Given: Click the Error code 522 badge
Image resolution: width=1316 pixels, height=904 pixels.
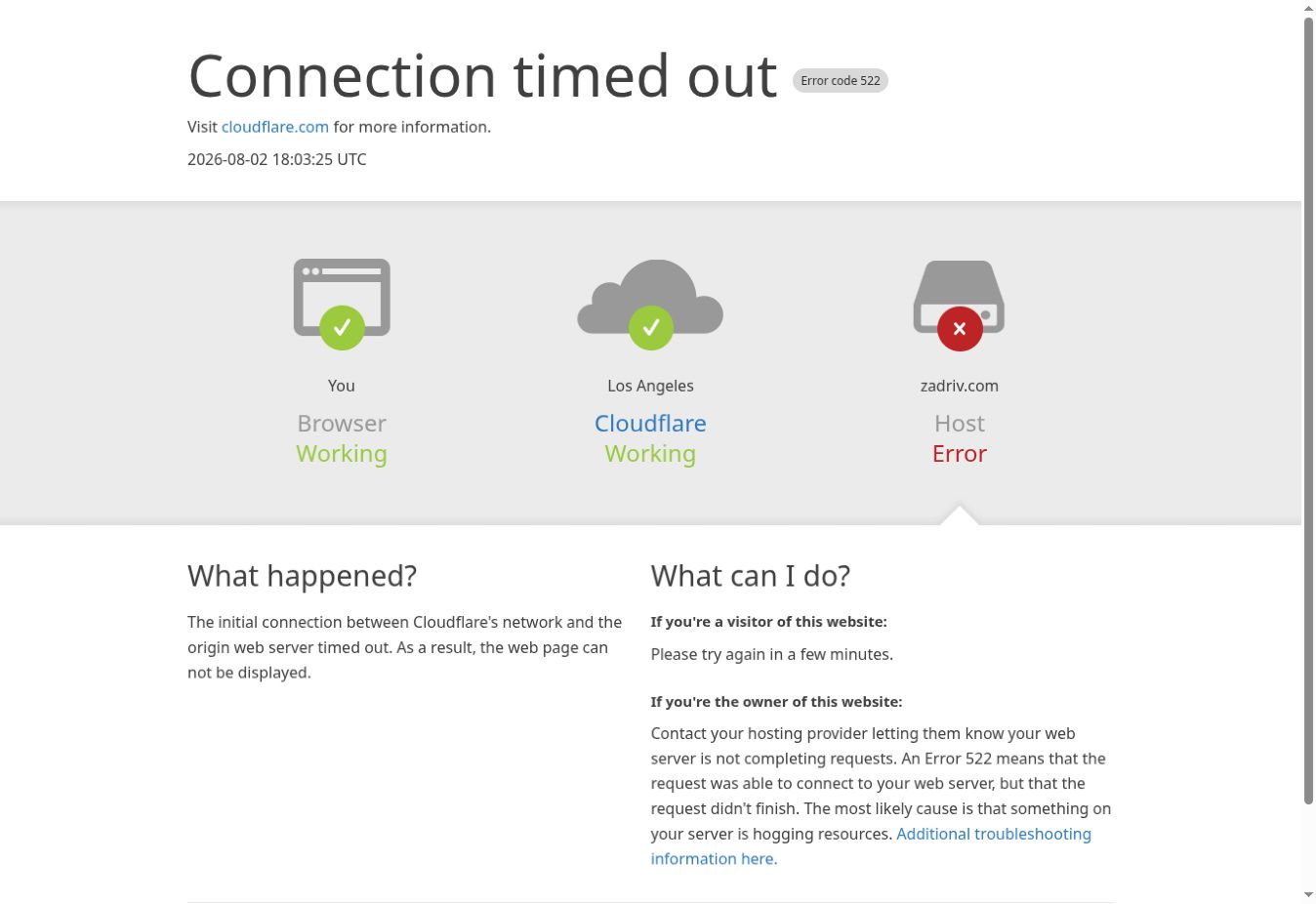Looking at the screenshot, I should 841,81.
